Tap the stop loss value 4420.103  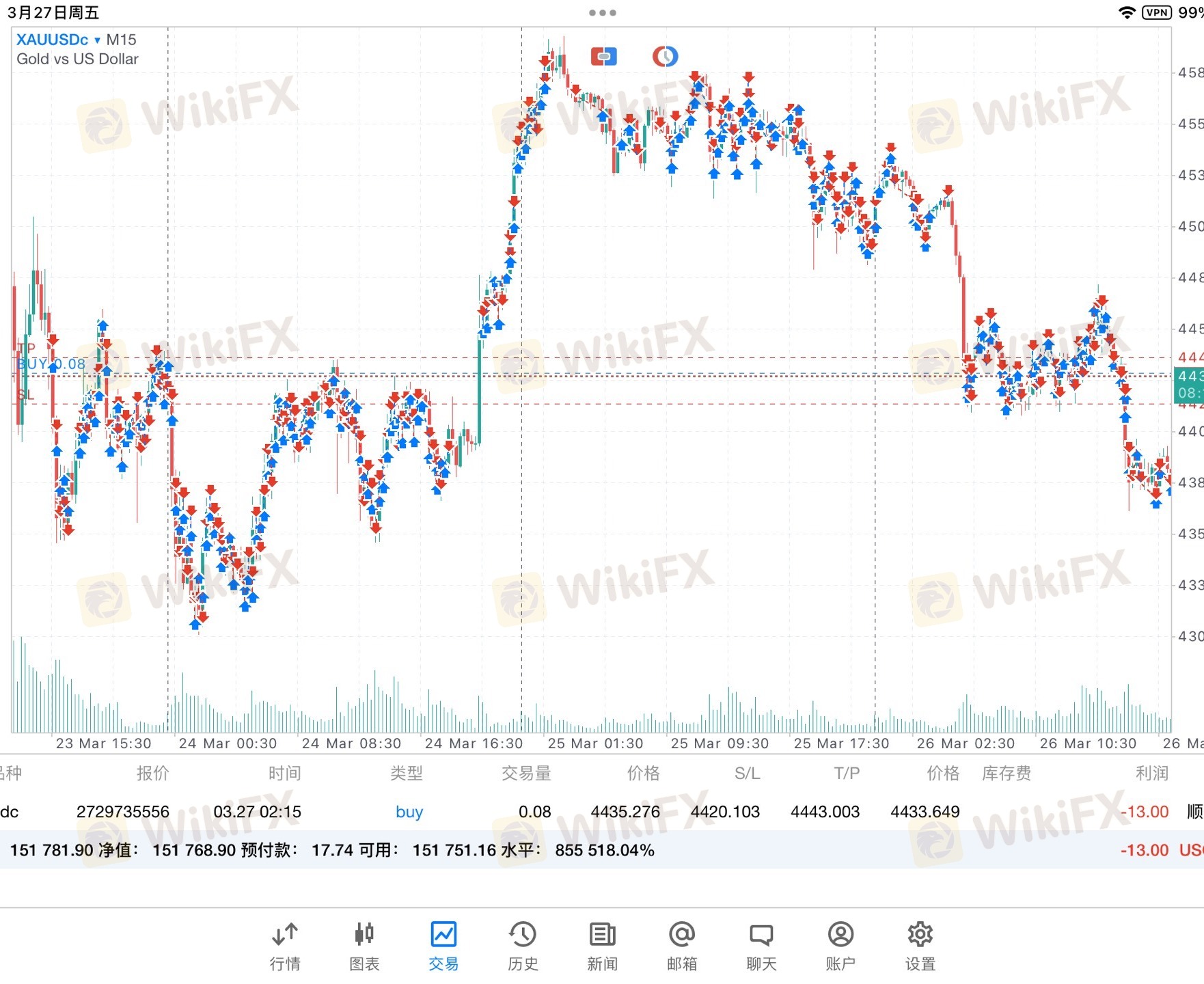[x=725, y=812]
